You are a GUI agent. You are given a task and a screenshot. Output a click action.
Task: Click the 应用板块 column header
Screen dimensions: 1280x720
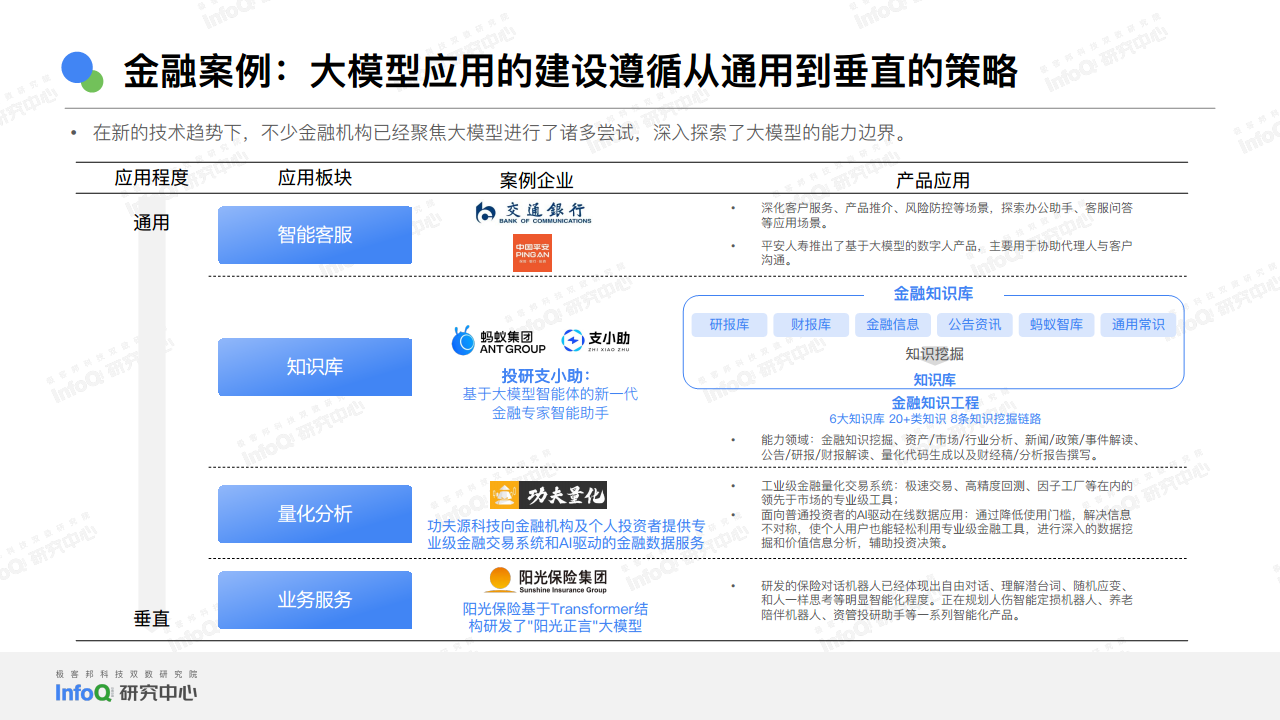tap(315, 178)
